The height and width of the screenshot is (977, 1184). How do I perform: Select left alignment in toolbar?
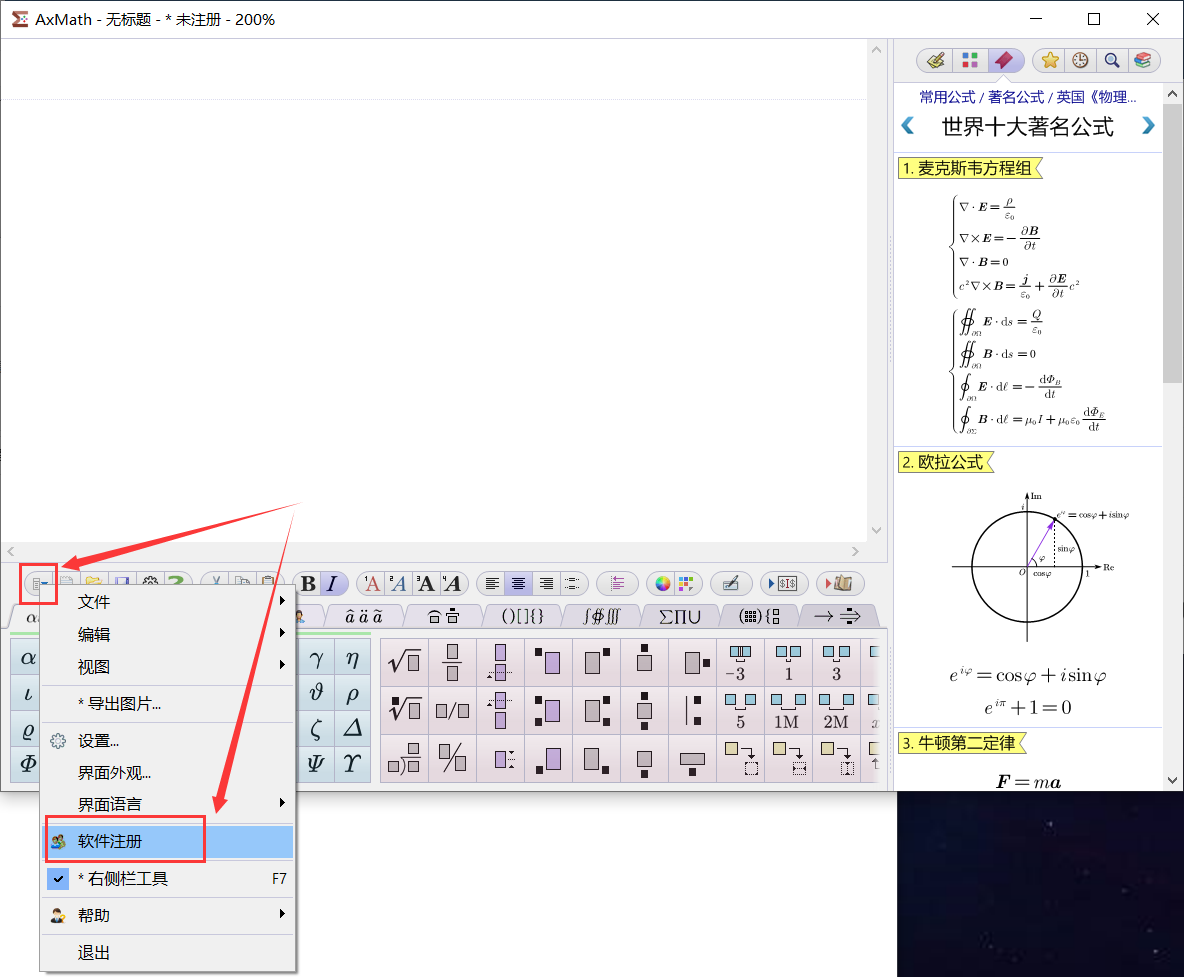point(491,584)
